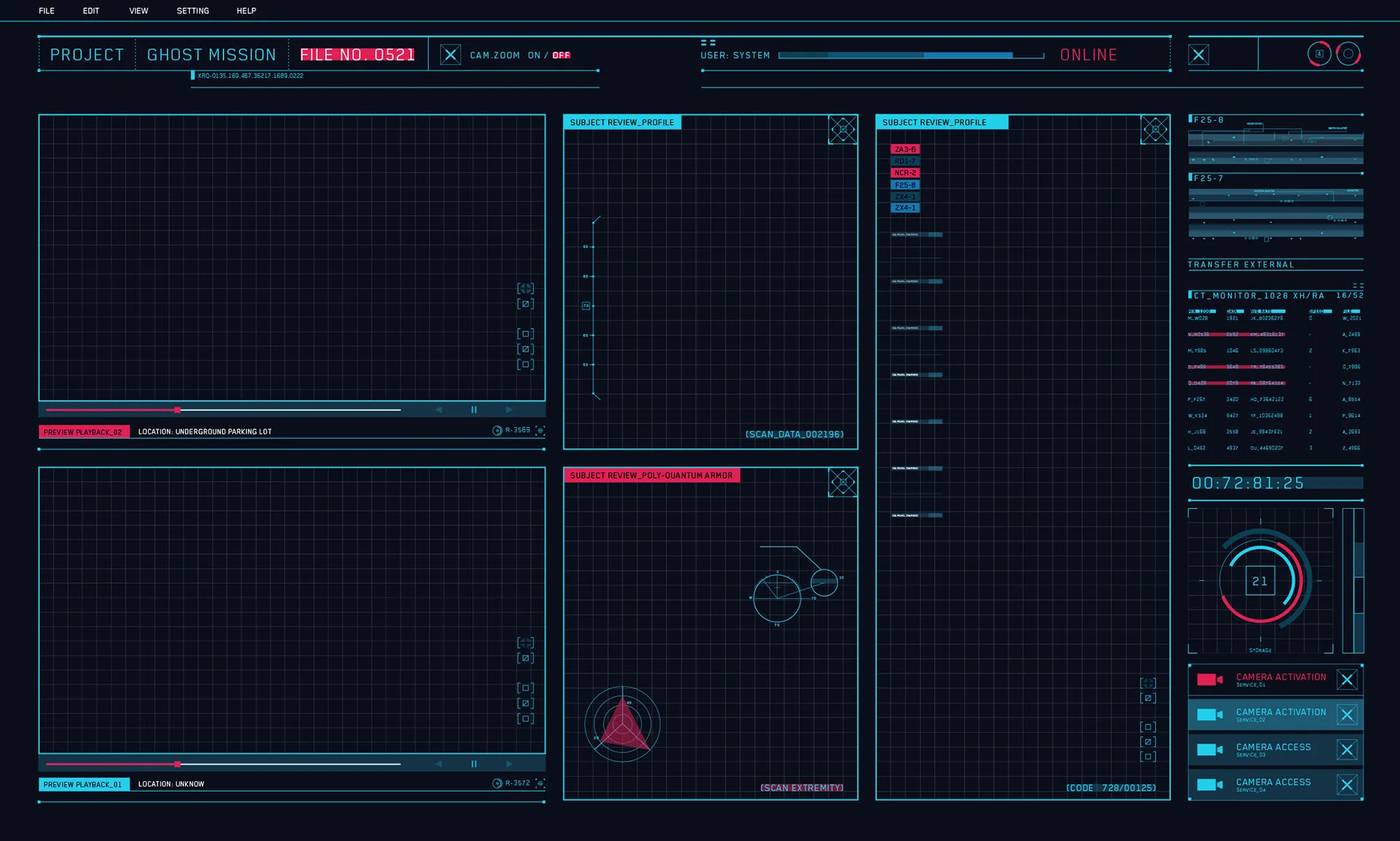Expand the ZA3-6 entry in profile list
The image size is (1400, 841).
pos(905,149)
